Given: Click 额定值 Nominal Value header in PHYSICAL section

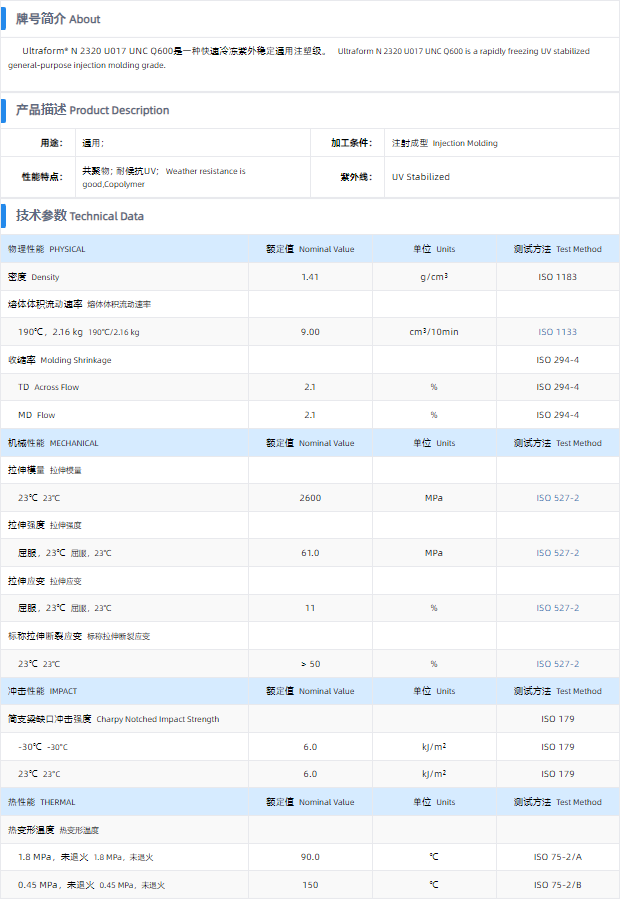Looking at the screenshot, I should [310, 249].
